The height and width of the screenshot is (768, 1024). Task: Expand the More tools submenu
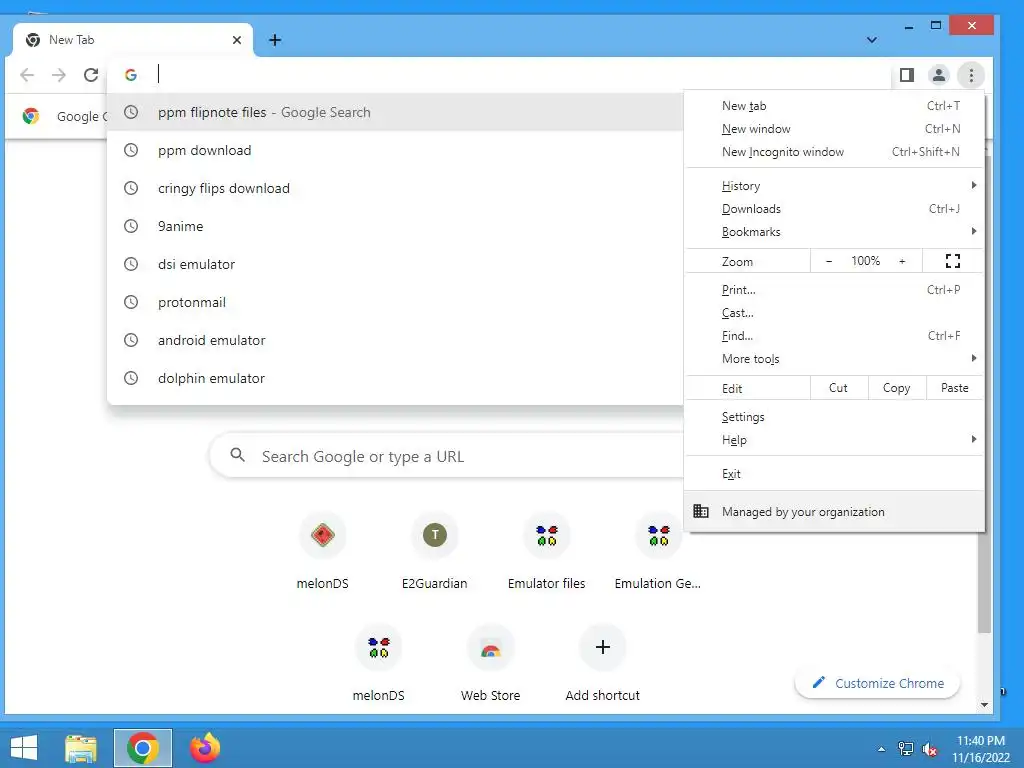tap(835, 359)
